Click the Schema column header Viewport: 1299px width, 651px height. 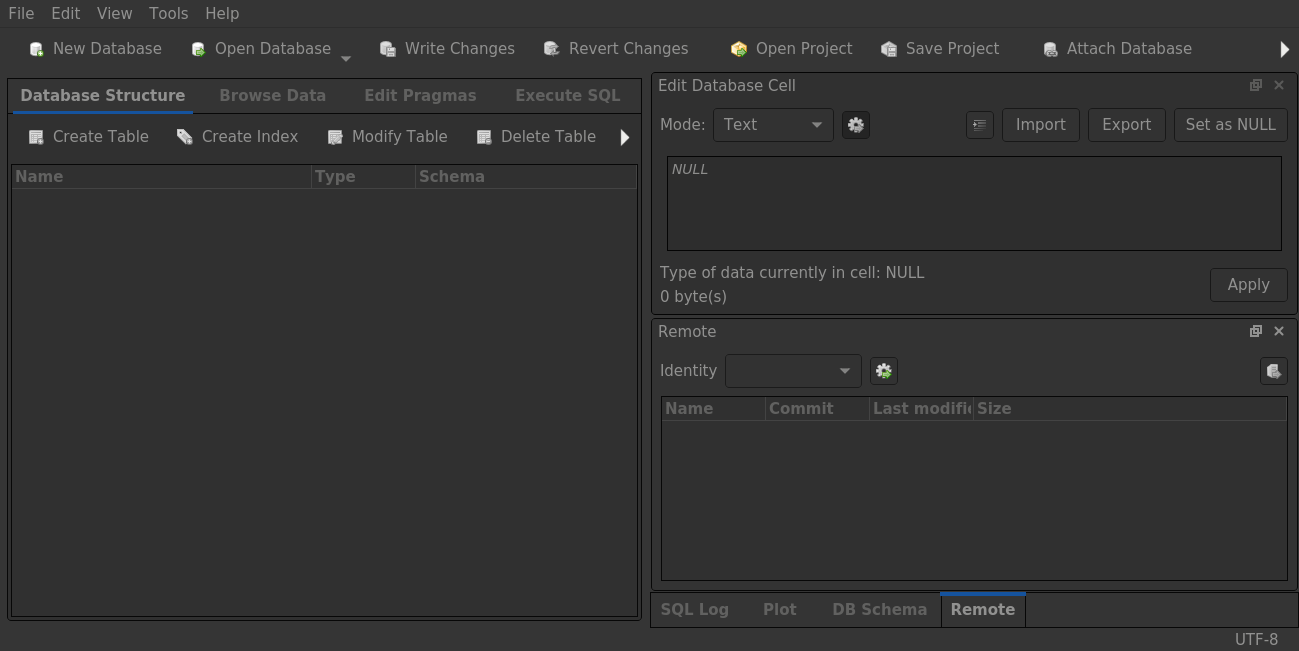526,177
